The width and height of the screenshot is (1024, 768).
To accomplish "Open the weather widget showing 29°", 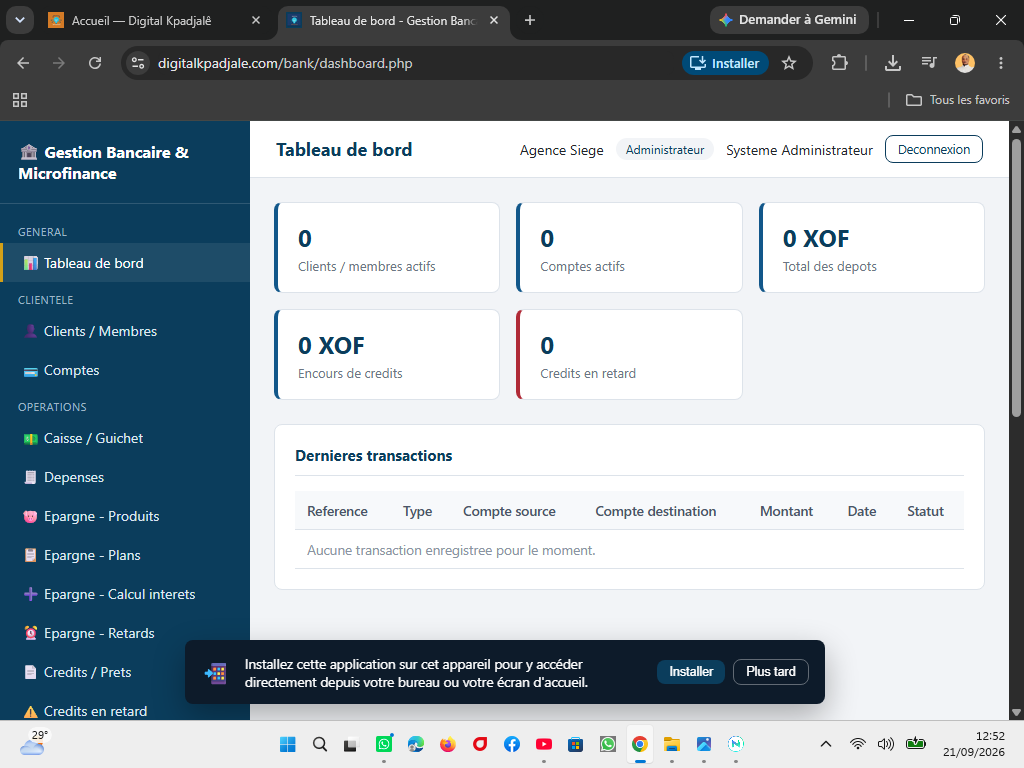I will 34,743.
